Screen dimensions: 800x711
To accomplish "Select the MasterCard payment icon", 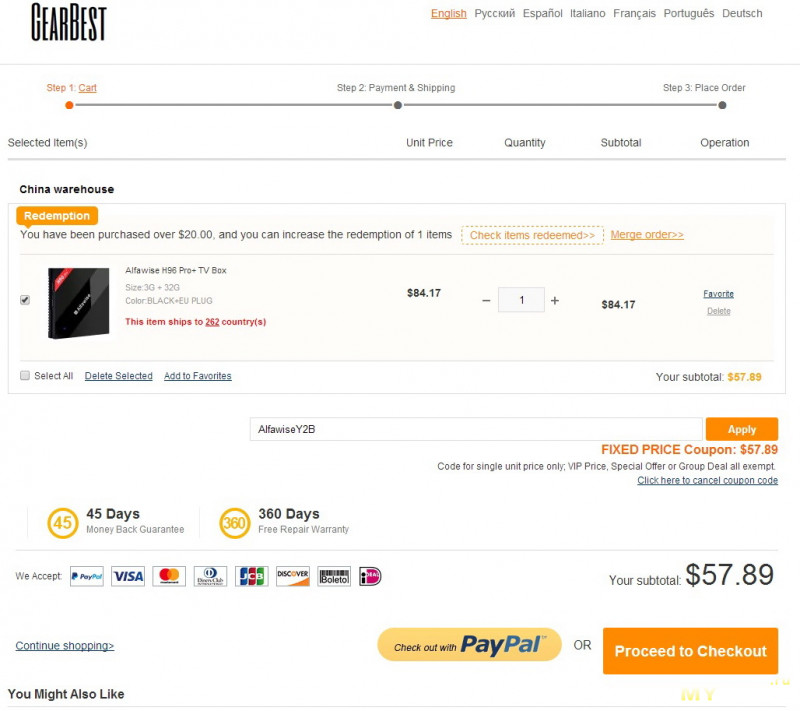I will [169, 576].
